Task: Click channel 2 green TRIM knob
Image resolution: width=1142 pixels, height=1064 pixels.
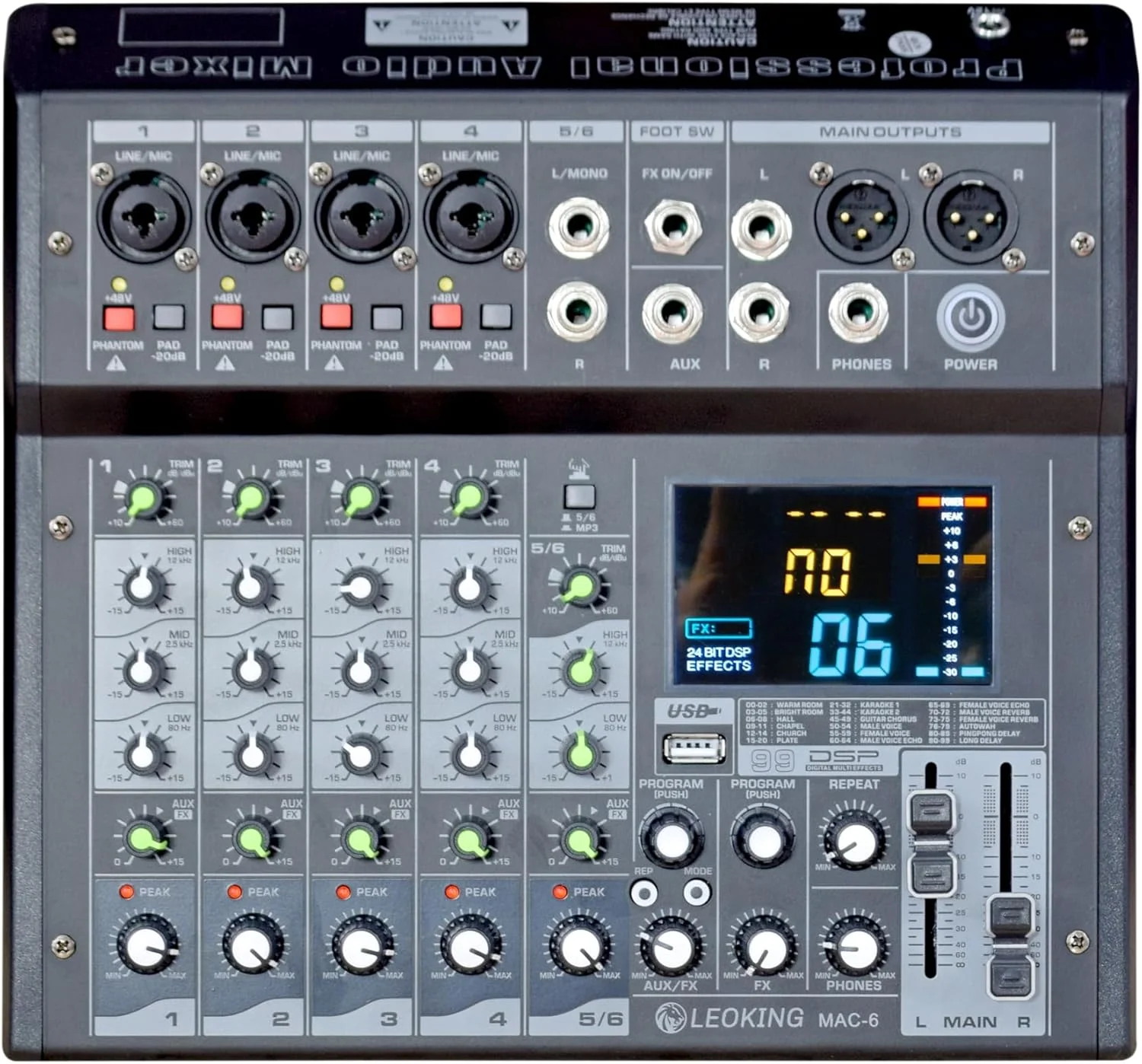Action: tap(251, 500)
